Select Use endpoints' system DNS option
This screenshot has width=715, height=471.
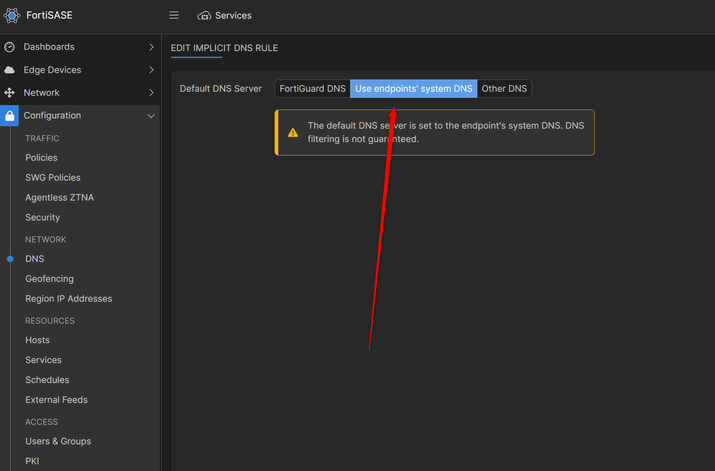click(x=413, y=89)
